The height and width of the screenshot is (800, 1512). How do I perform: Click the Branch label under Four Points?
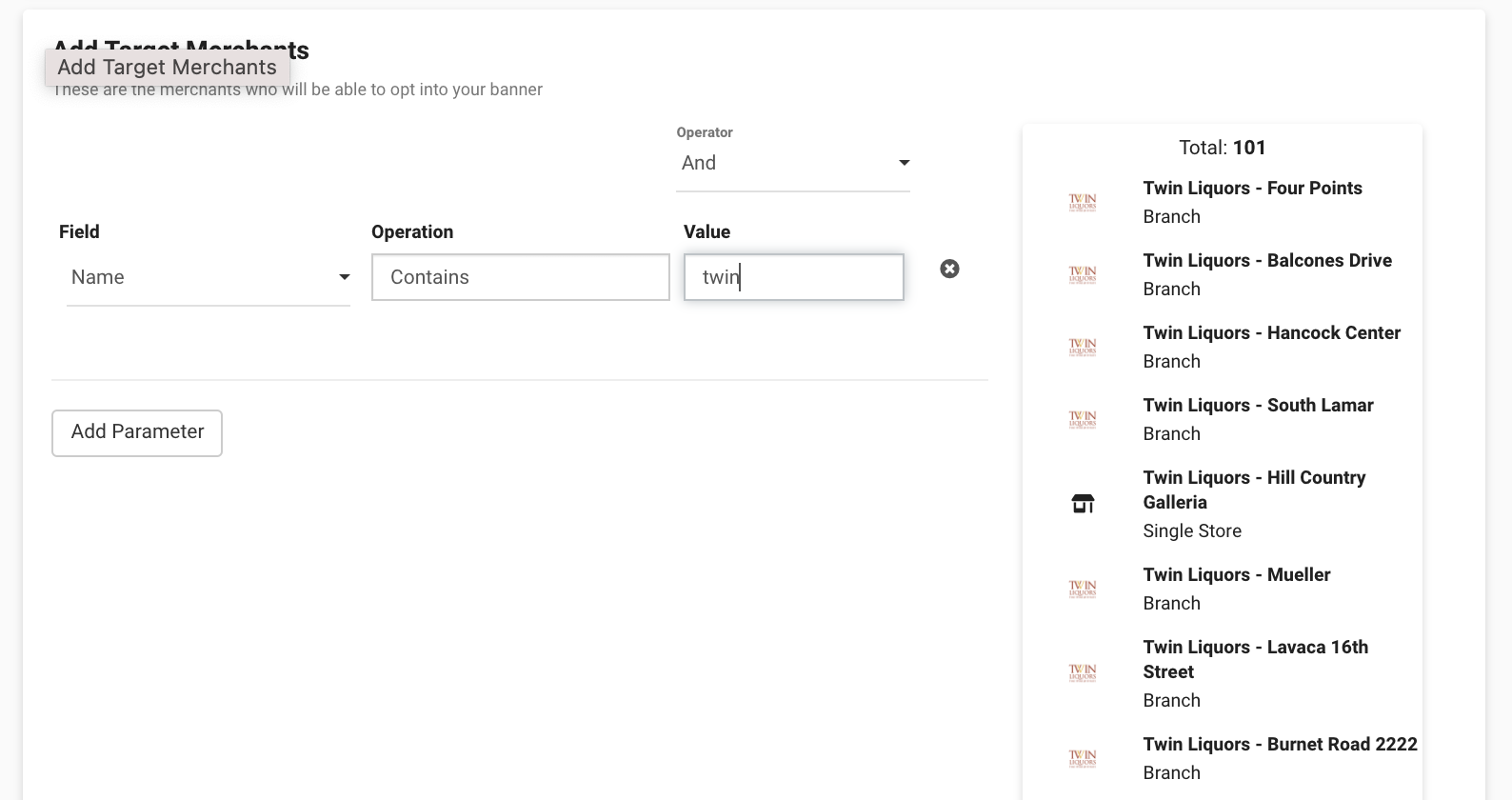click(x=1171, y=217)
